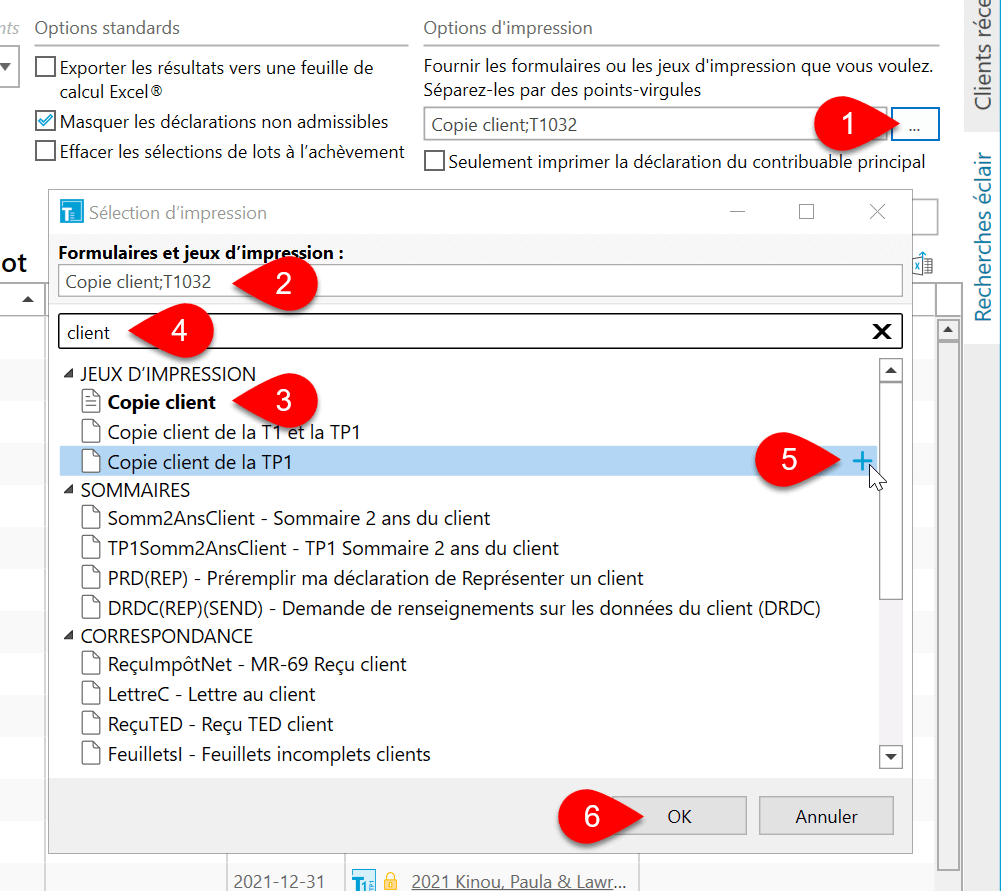1001x891 pixels.
Task: Click the T1 file icon beside Kinou return
Action: 363,881
